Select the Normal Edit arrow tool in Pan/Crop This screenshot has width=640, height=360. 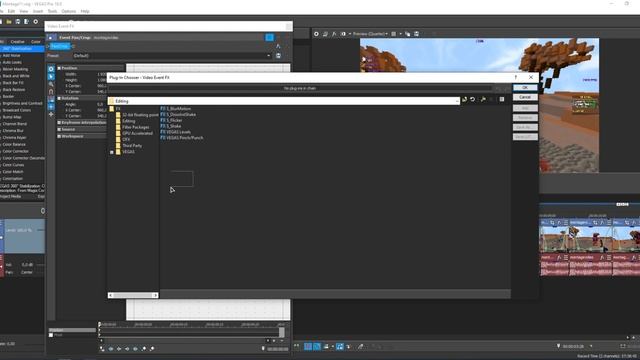click(x=51, y=76)
